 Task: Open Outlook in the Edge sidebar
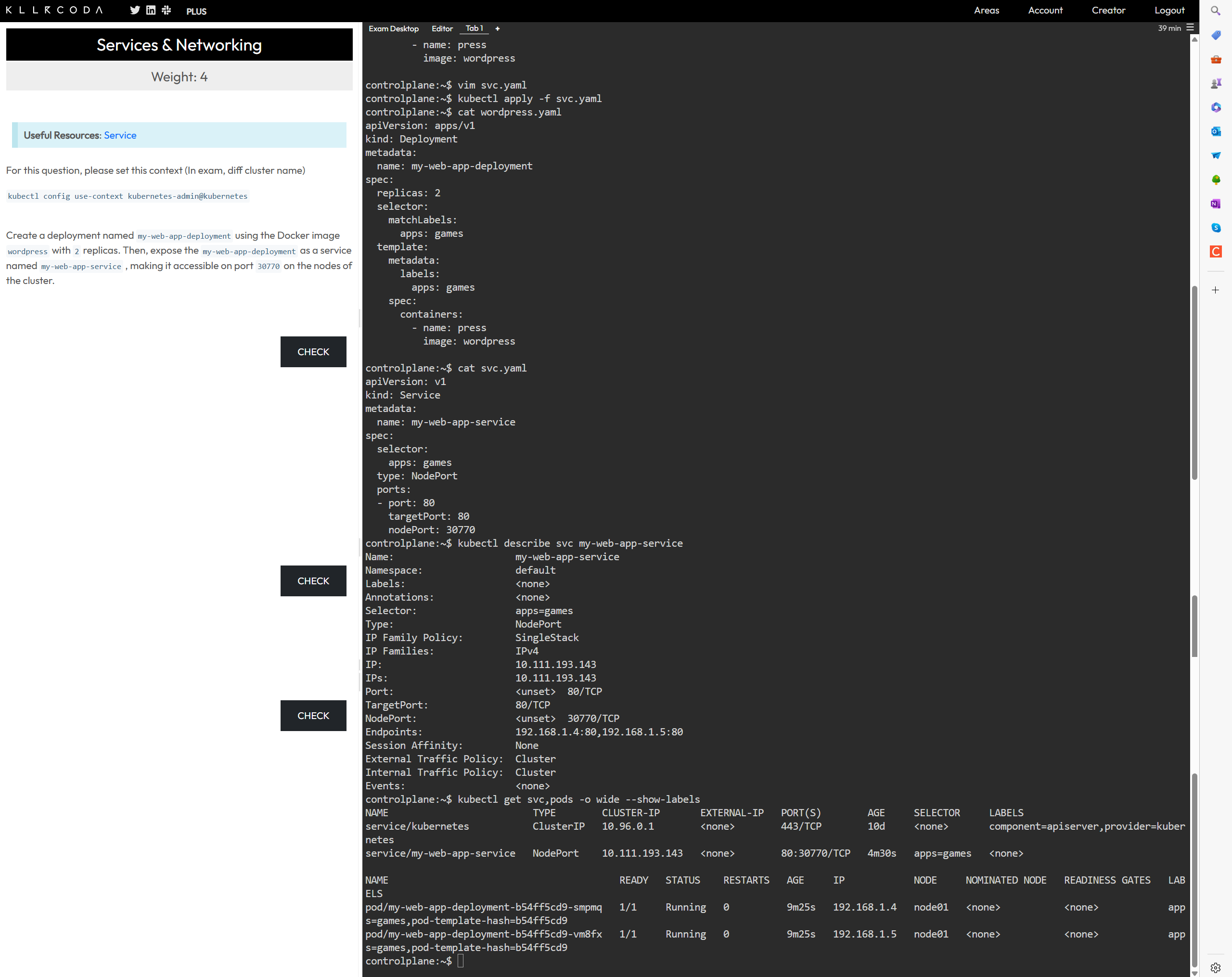tap(1216, 131)
